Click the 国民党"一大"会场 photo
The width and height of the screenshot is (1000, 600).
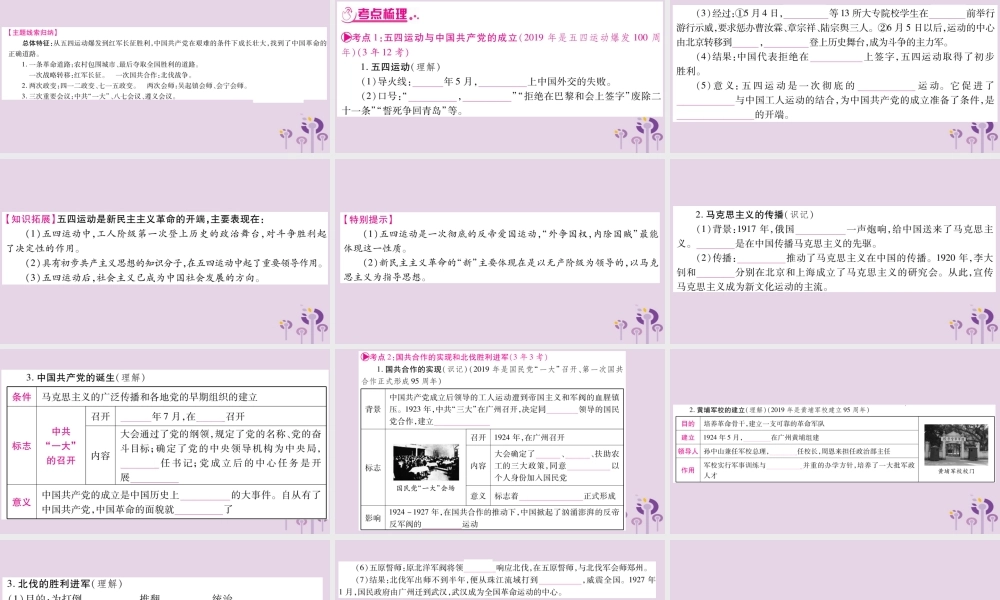tap(425, 464)
